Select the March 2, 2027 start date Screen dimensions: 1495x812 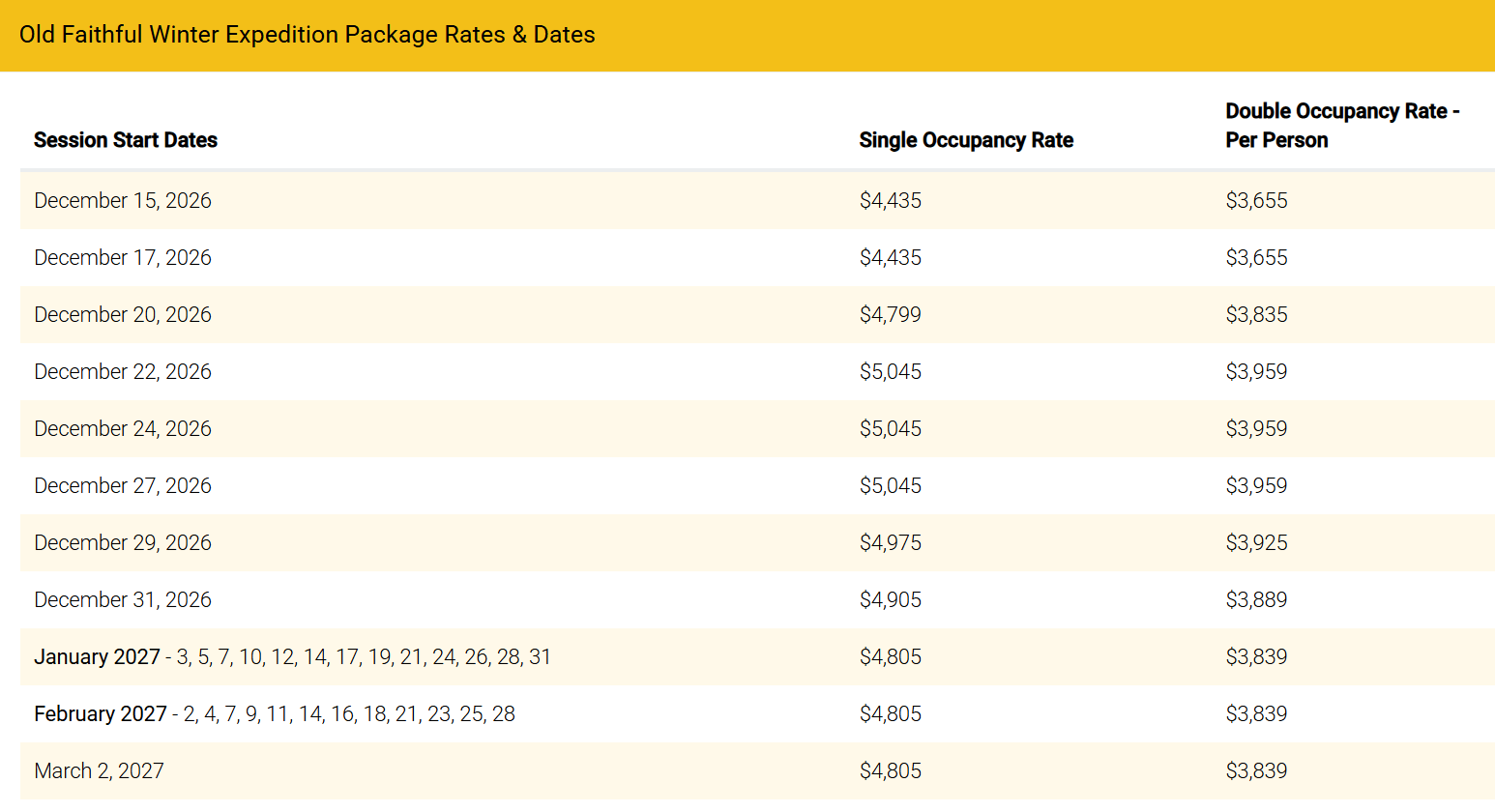[99, 770]
